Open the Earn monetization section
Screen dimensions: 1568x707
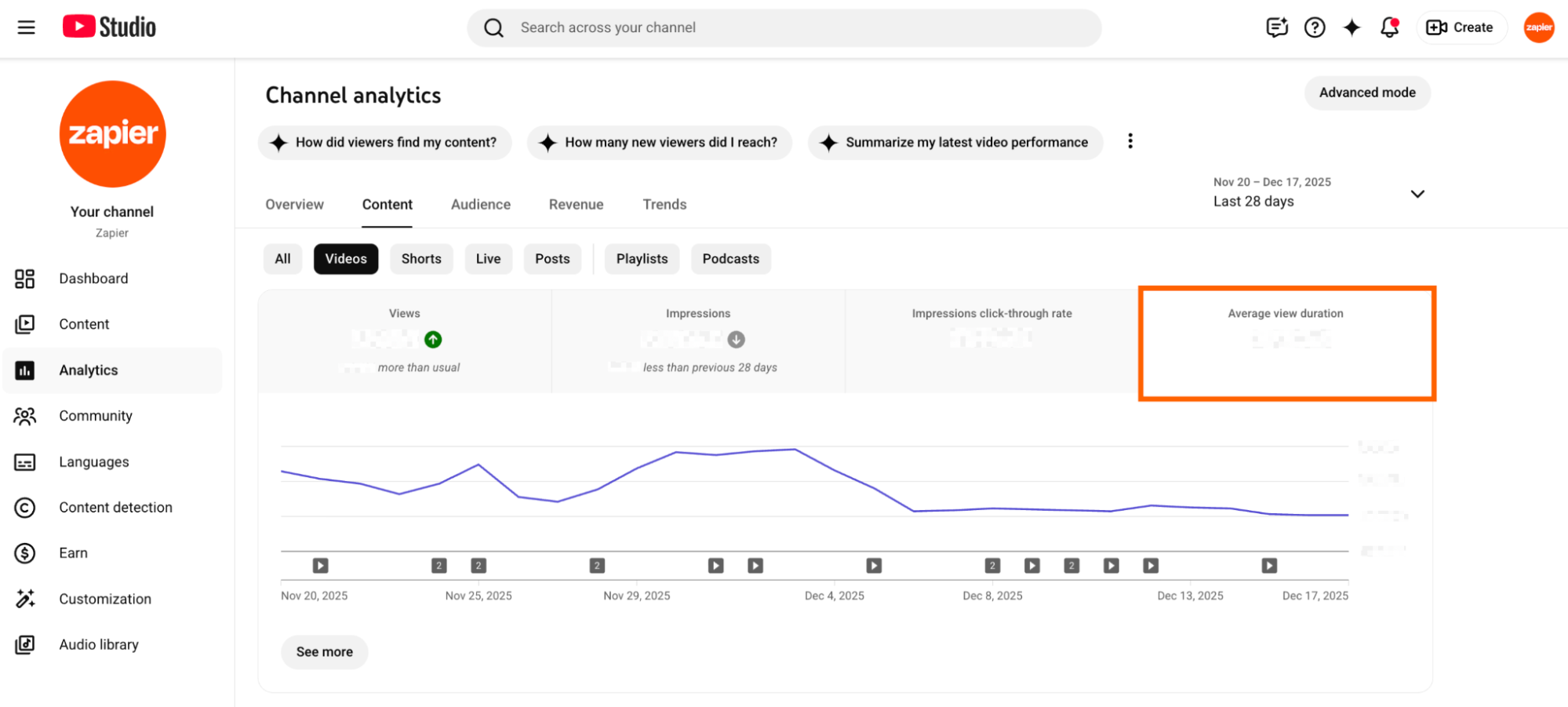click(73, 552)
